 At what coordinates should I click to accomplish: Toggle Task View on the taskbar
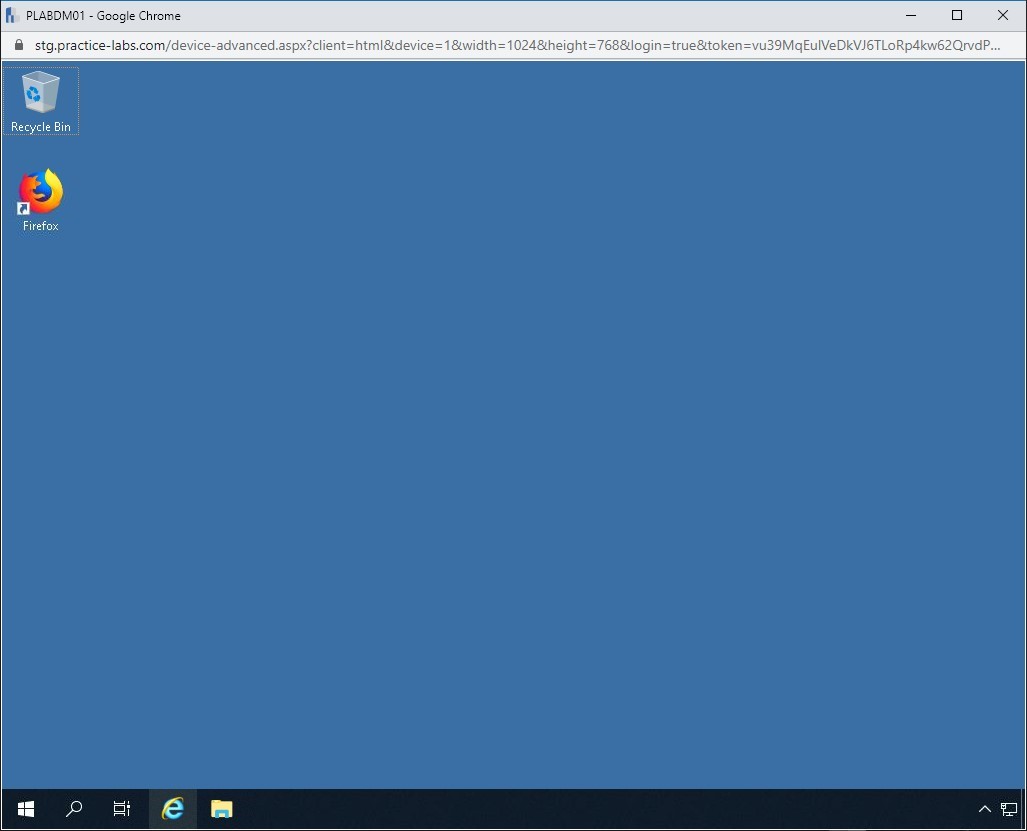click(x=122, y=809)
